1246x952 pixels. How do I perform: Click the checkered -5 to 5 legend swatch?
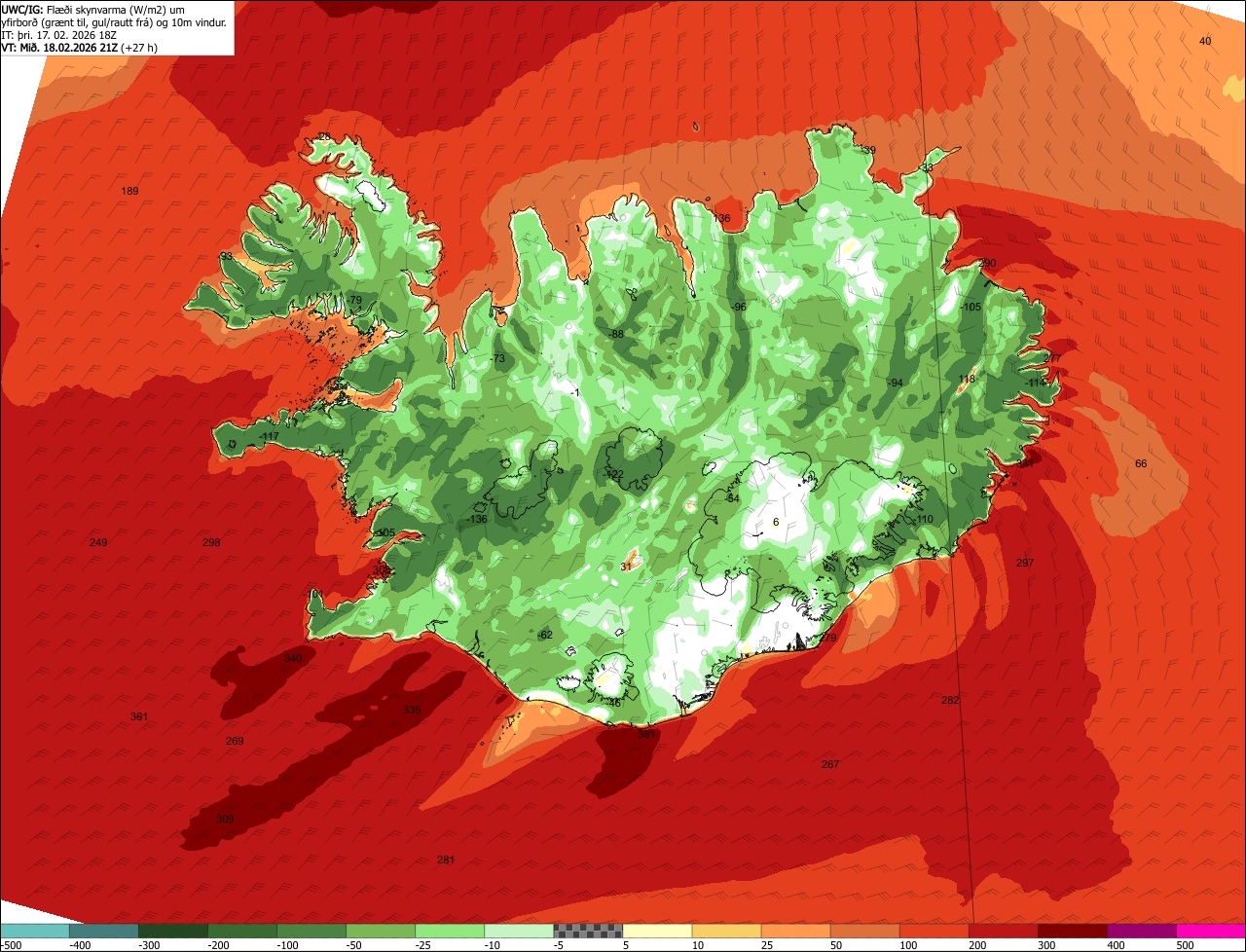coord(588,931)
